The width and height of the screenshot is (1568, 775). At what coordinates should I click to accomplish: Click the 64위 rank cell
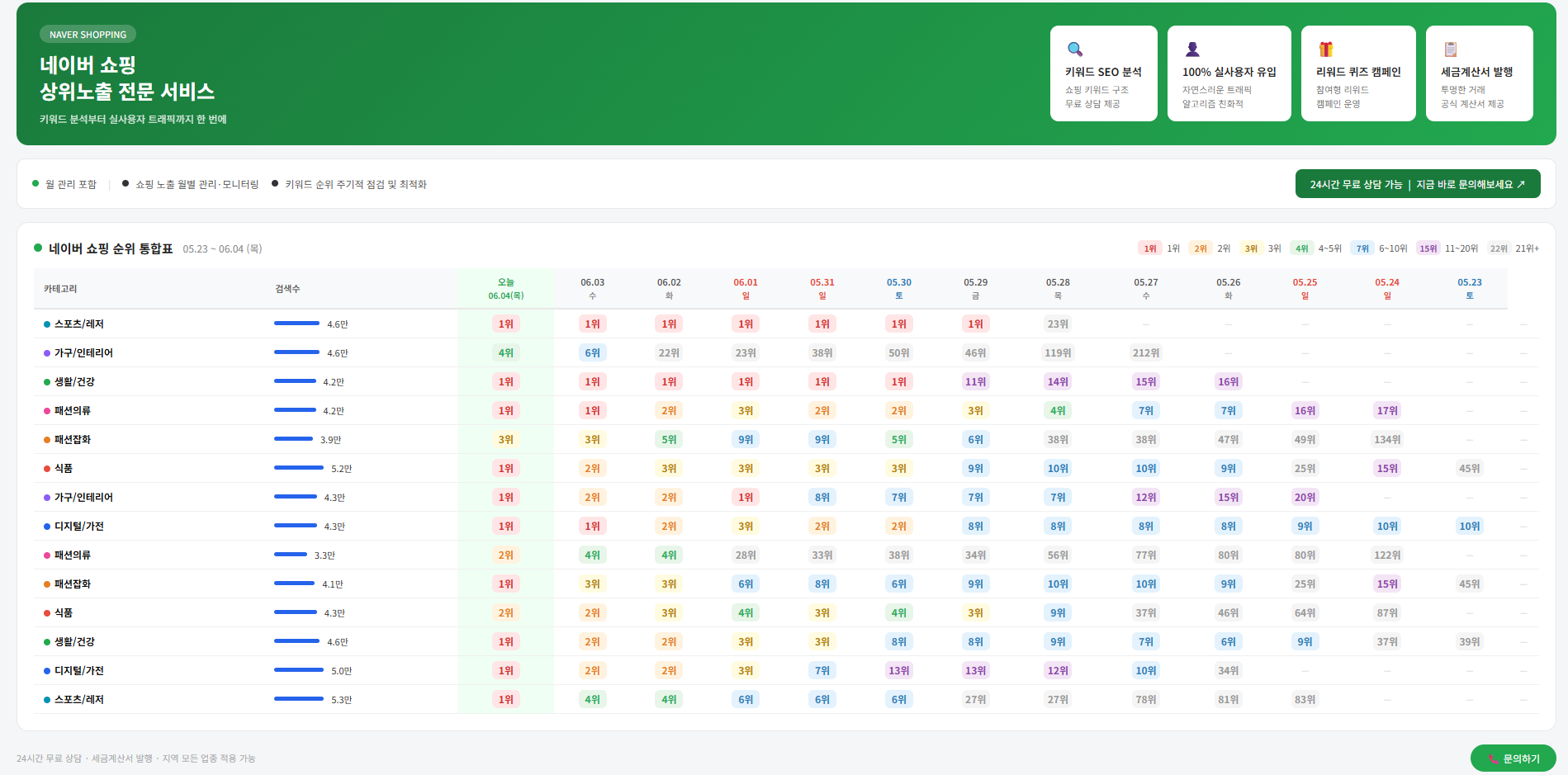point(1305,612)
